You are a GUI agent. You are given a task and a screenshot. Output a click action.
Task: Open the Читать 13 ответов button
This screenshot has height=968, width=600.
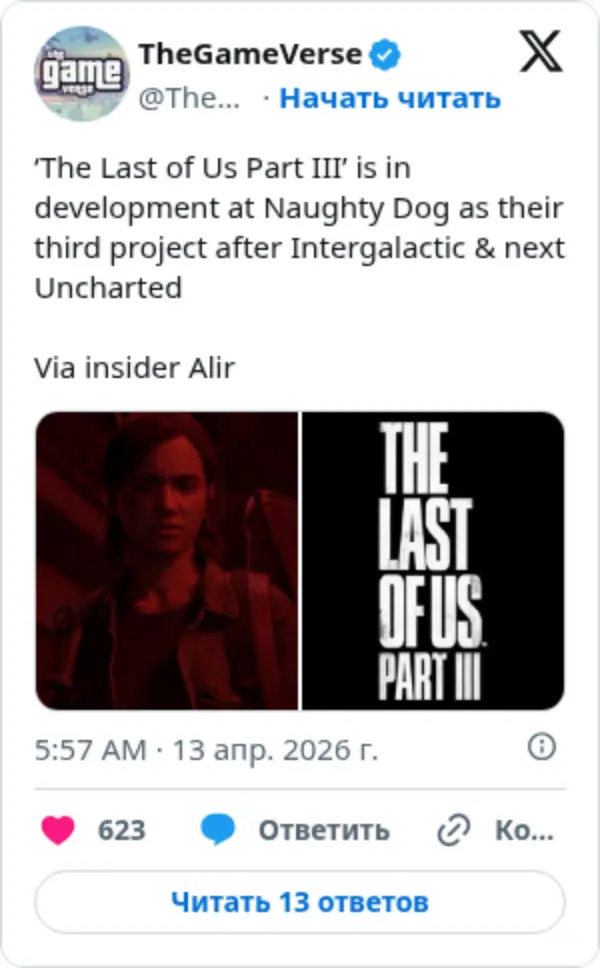300,902
